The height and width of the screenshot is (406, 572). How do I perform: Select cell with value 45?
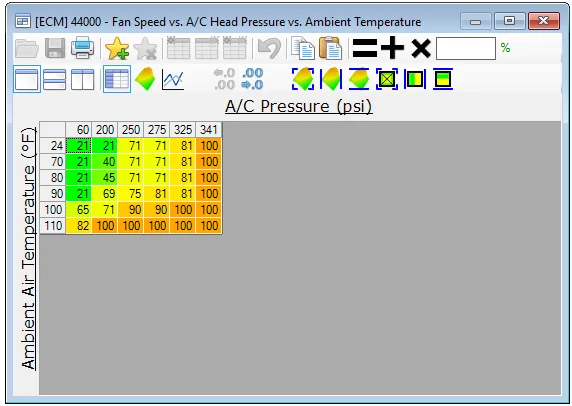(x=104, y=178)
